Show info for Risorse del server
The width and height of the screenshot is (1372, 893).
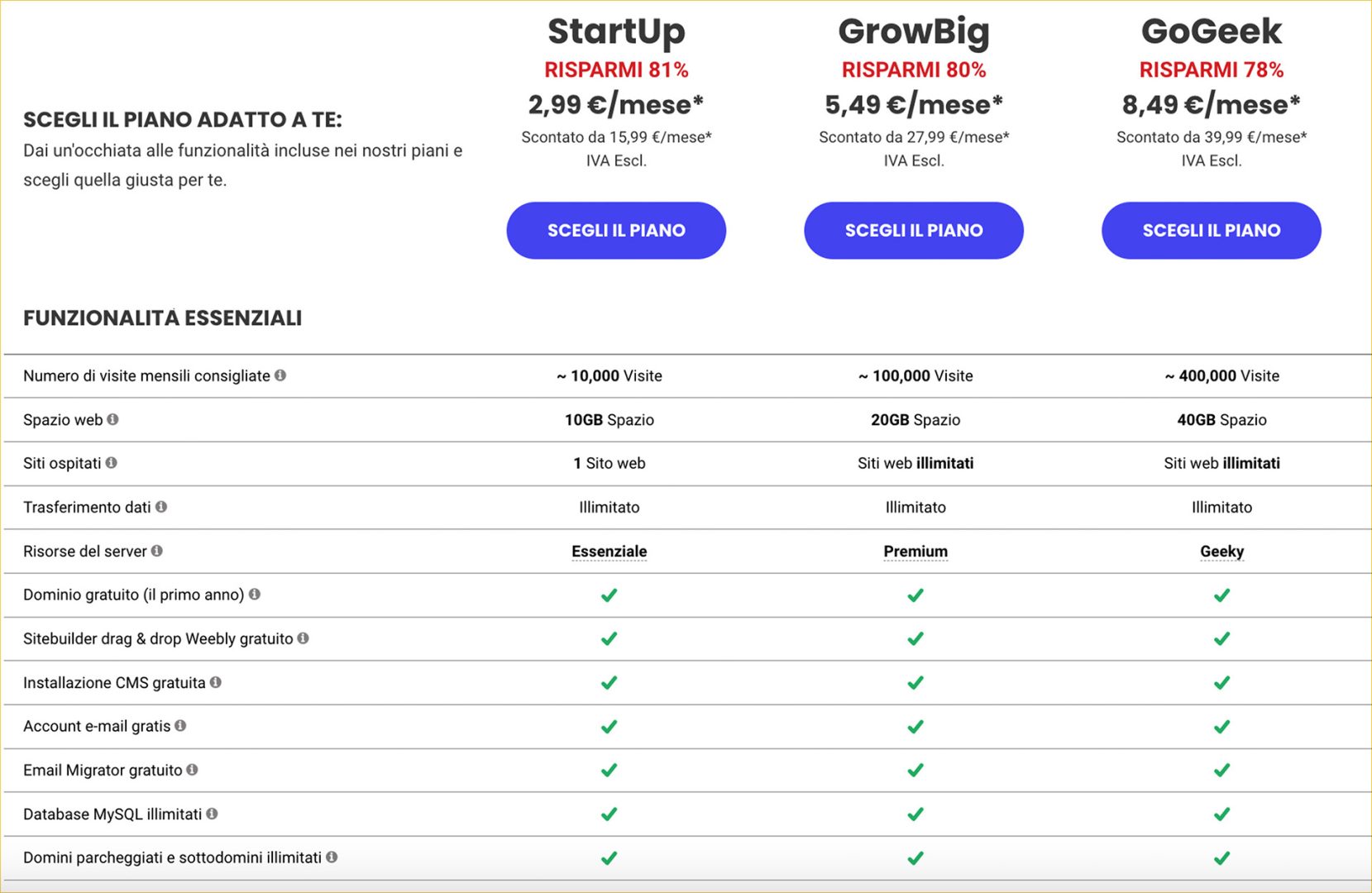(x=157, y=551)
